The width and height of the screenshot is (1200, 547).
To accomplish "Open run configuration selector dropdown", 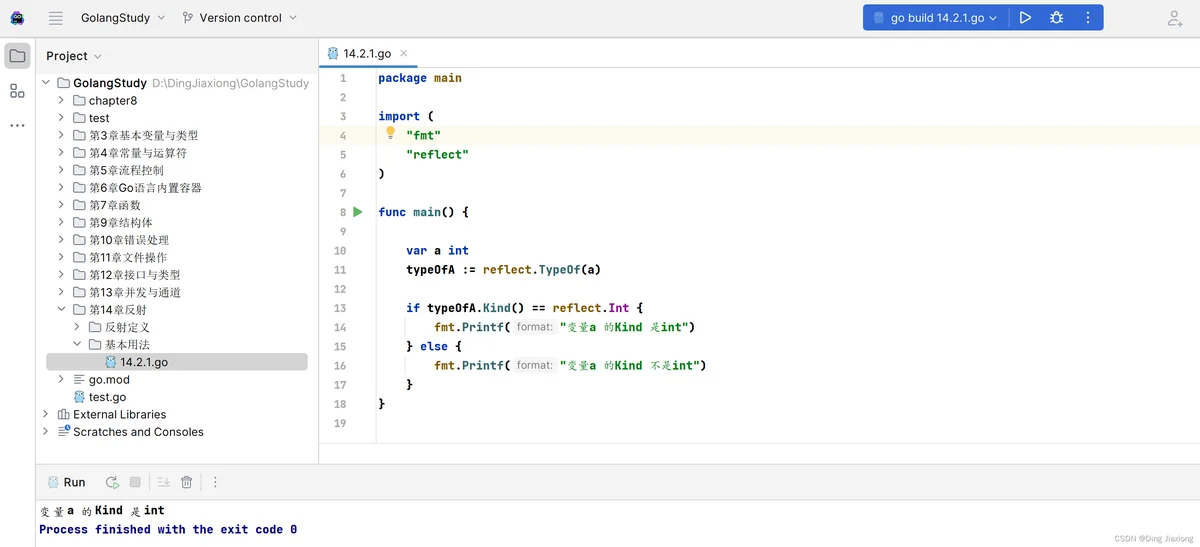I will pyautogui.click(x=935, y=18).
